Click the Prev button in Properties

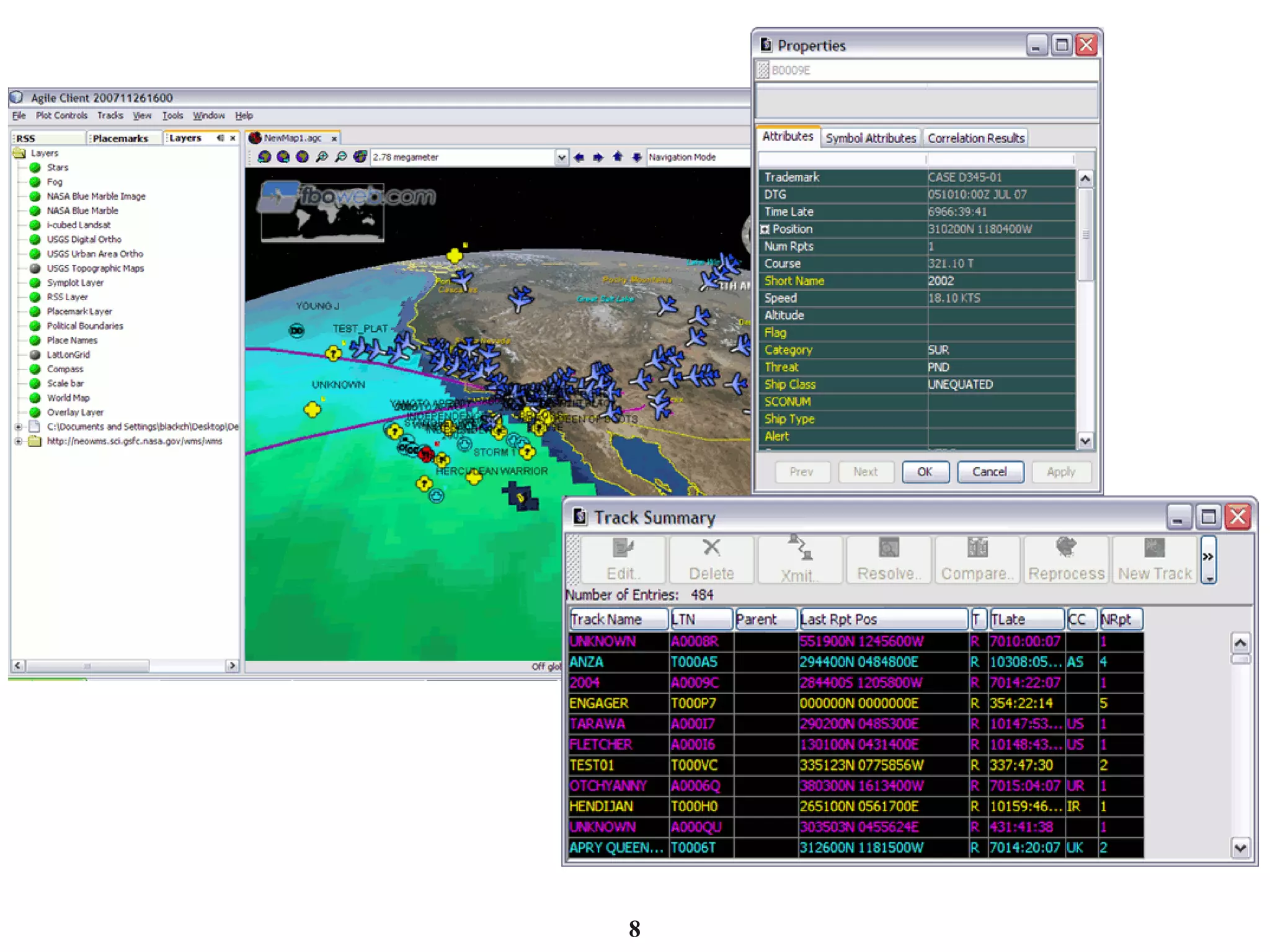click(801, 471)
